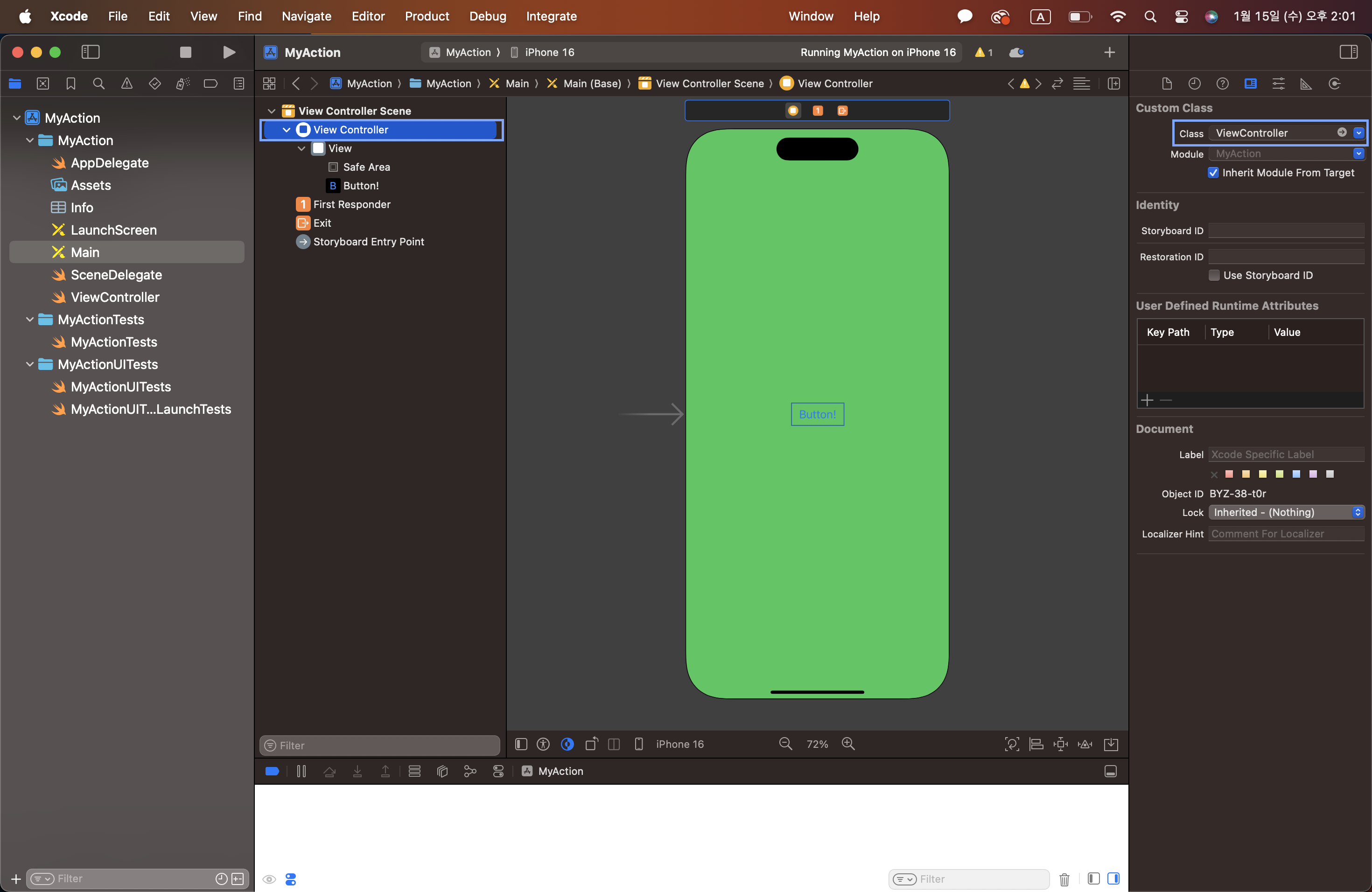Toggle the document outline visibility
Image resolution: width=1372 pixels, height=892 pixels.
click(x=521, y=745)
